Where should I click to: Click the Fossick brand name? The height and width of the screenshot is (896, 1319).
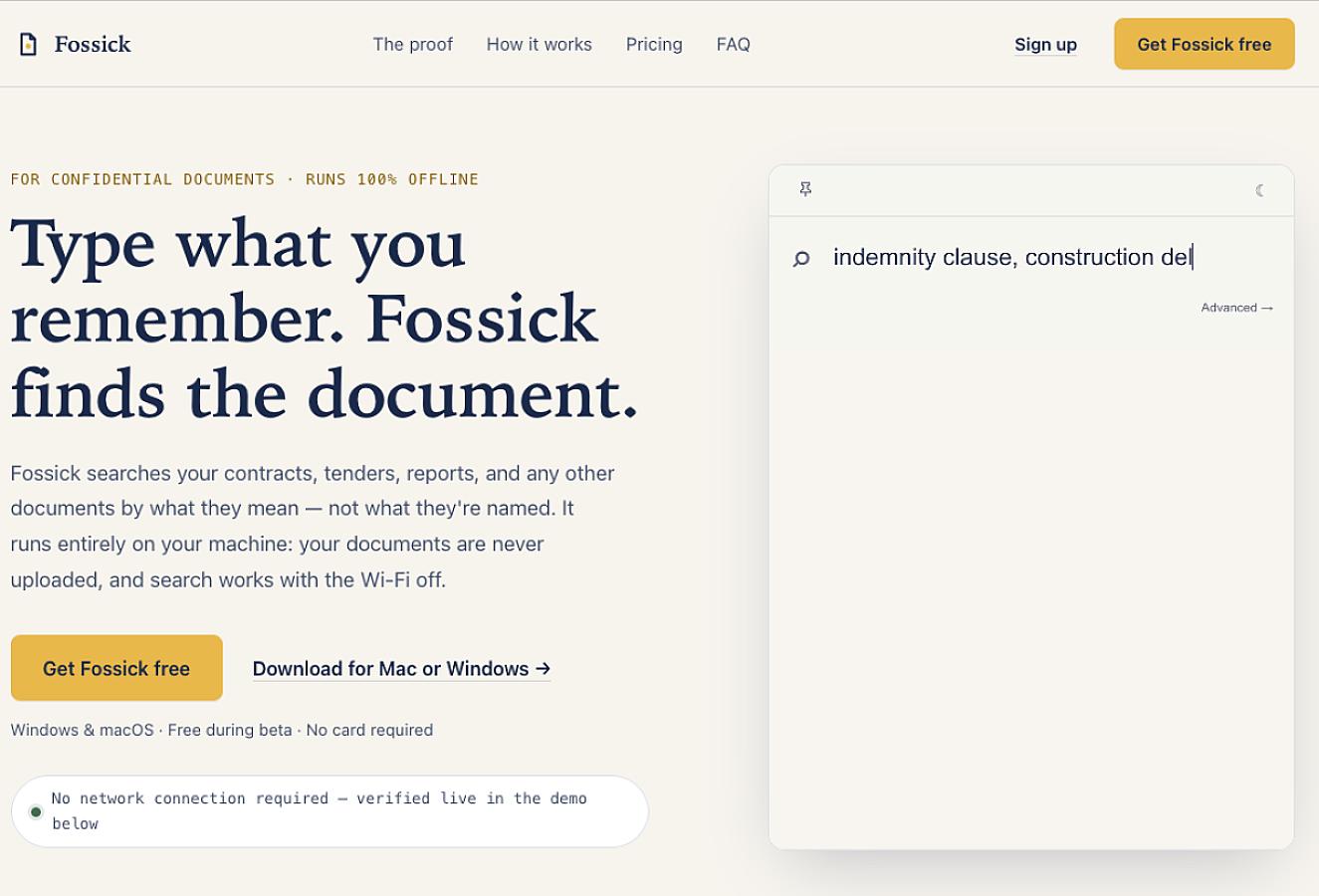93,44
